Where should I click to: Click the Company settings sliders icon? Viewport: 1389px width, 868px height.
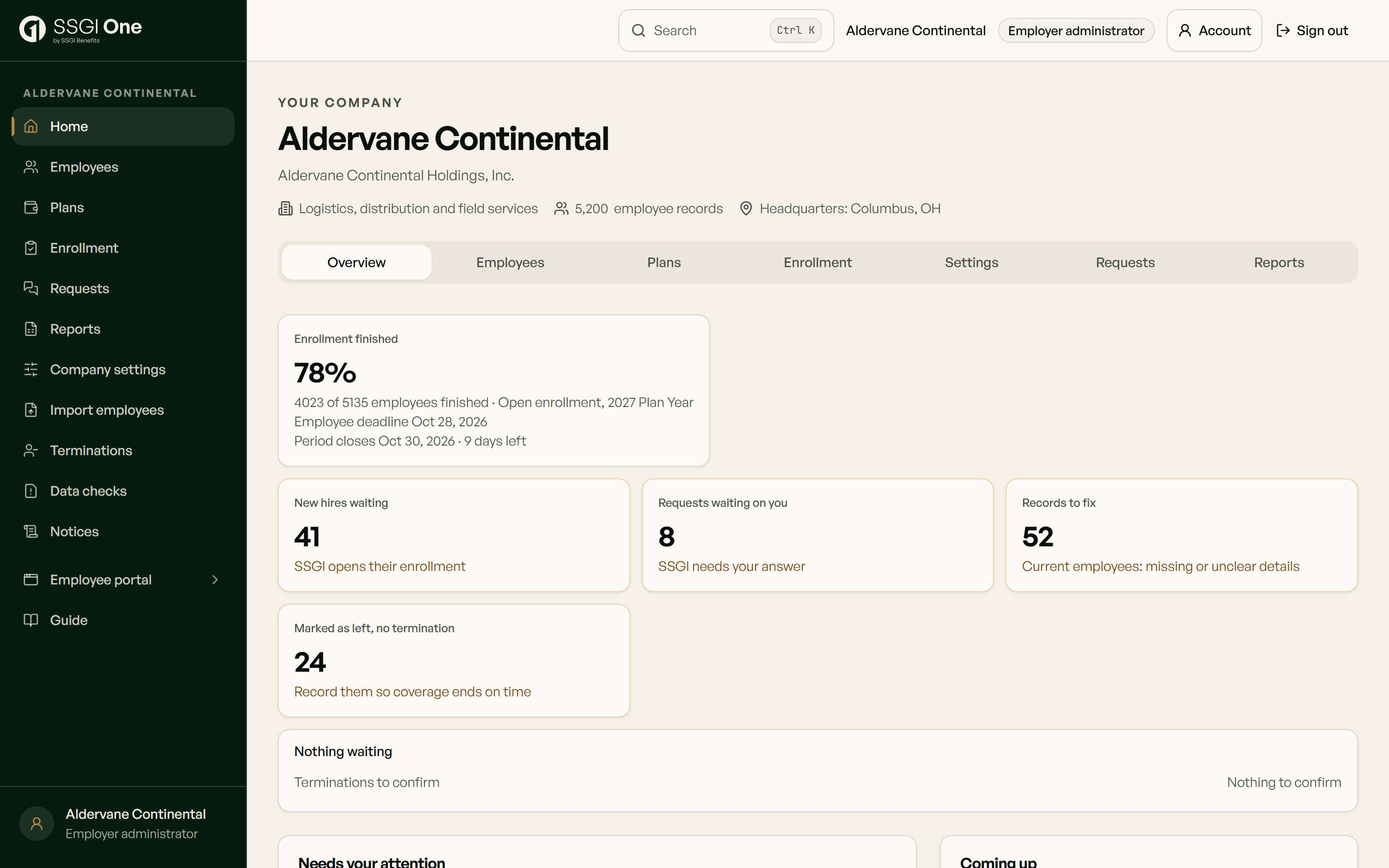click(31, 369)
